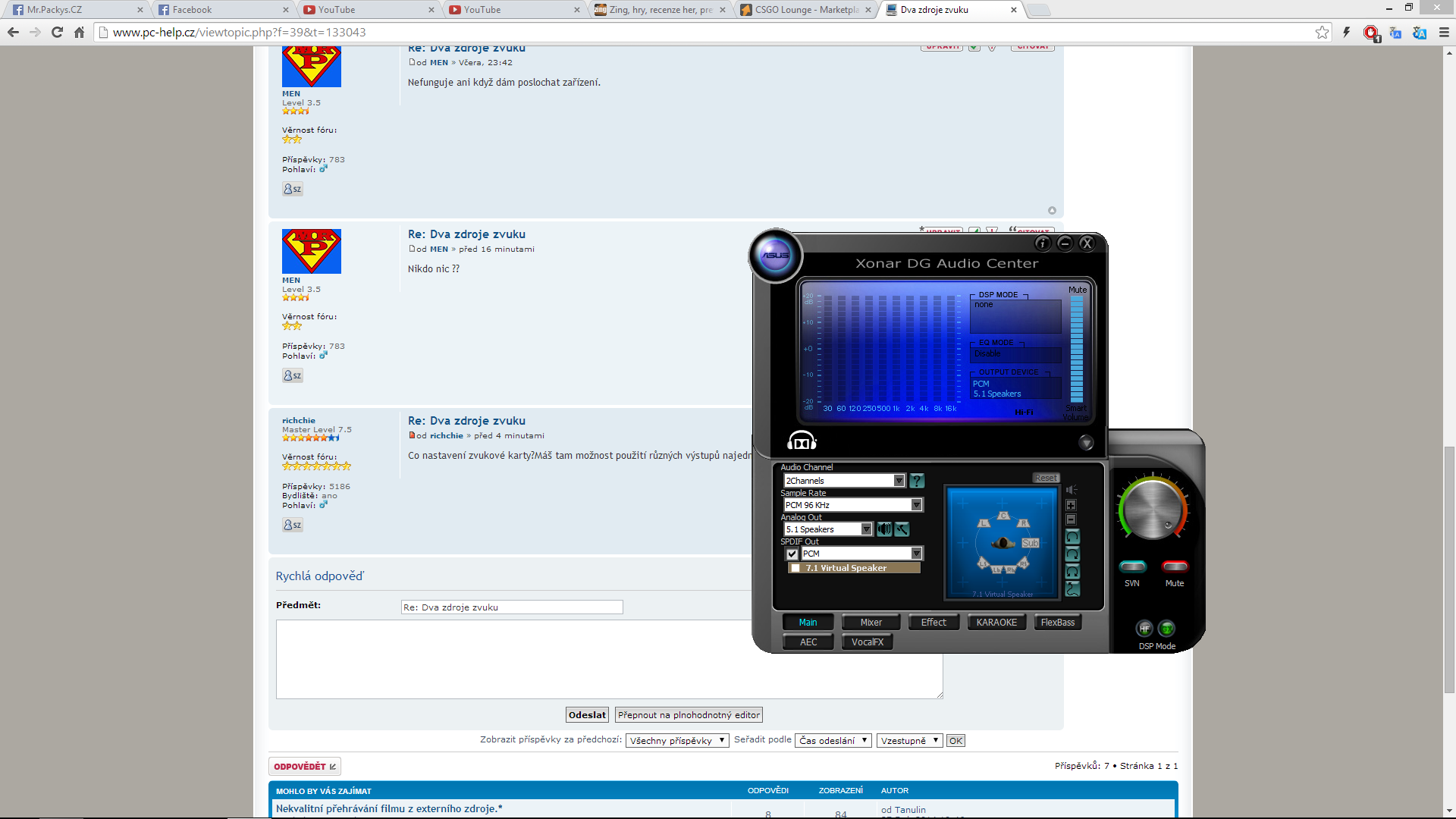This screenshot has height=819, width=1456.
Task: Reset the speaker positions with the Reset button
Action: point(1046,479)
